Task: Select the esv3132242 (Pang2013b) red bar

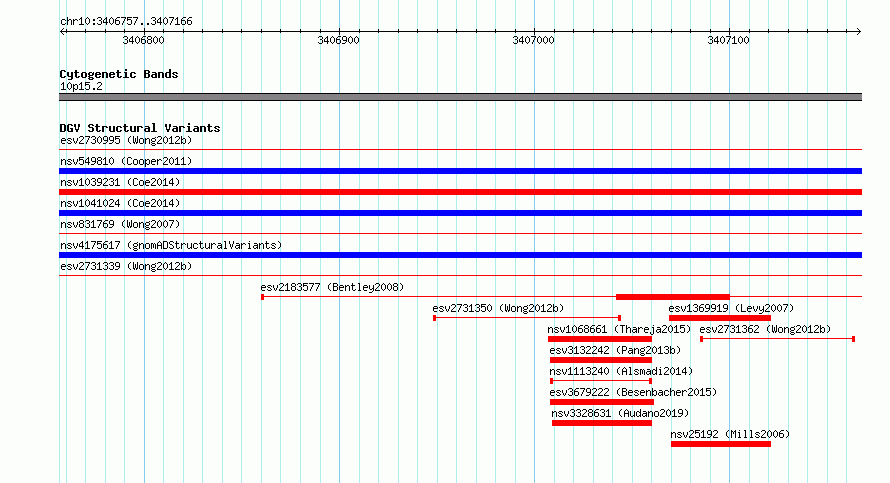Action: [x=601, y=360]
